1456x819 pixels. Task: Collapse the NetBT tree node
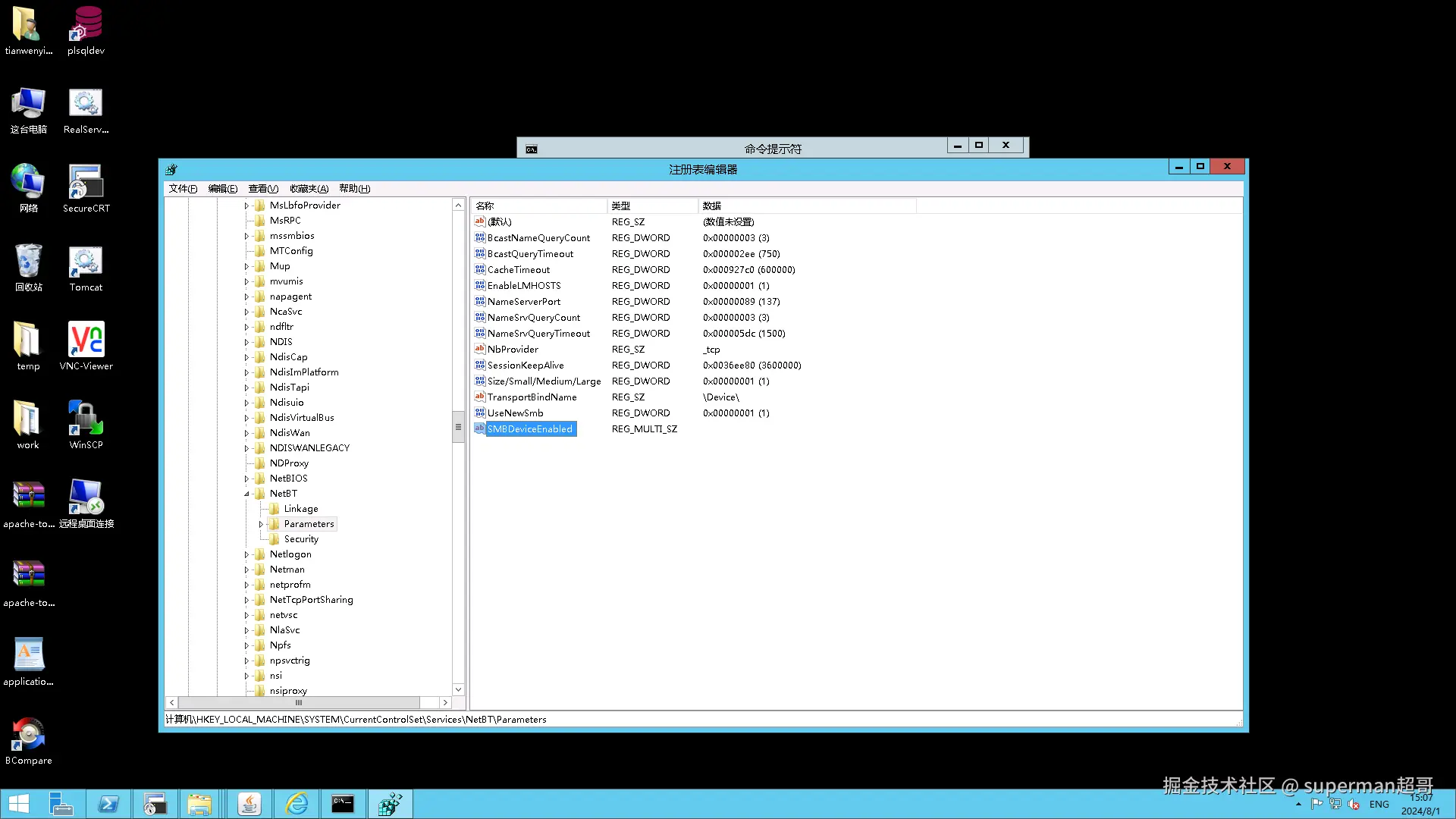246,494
